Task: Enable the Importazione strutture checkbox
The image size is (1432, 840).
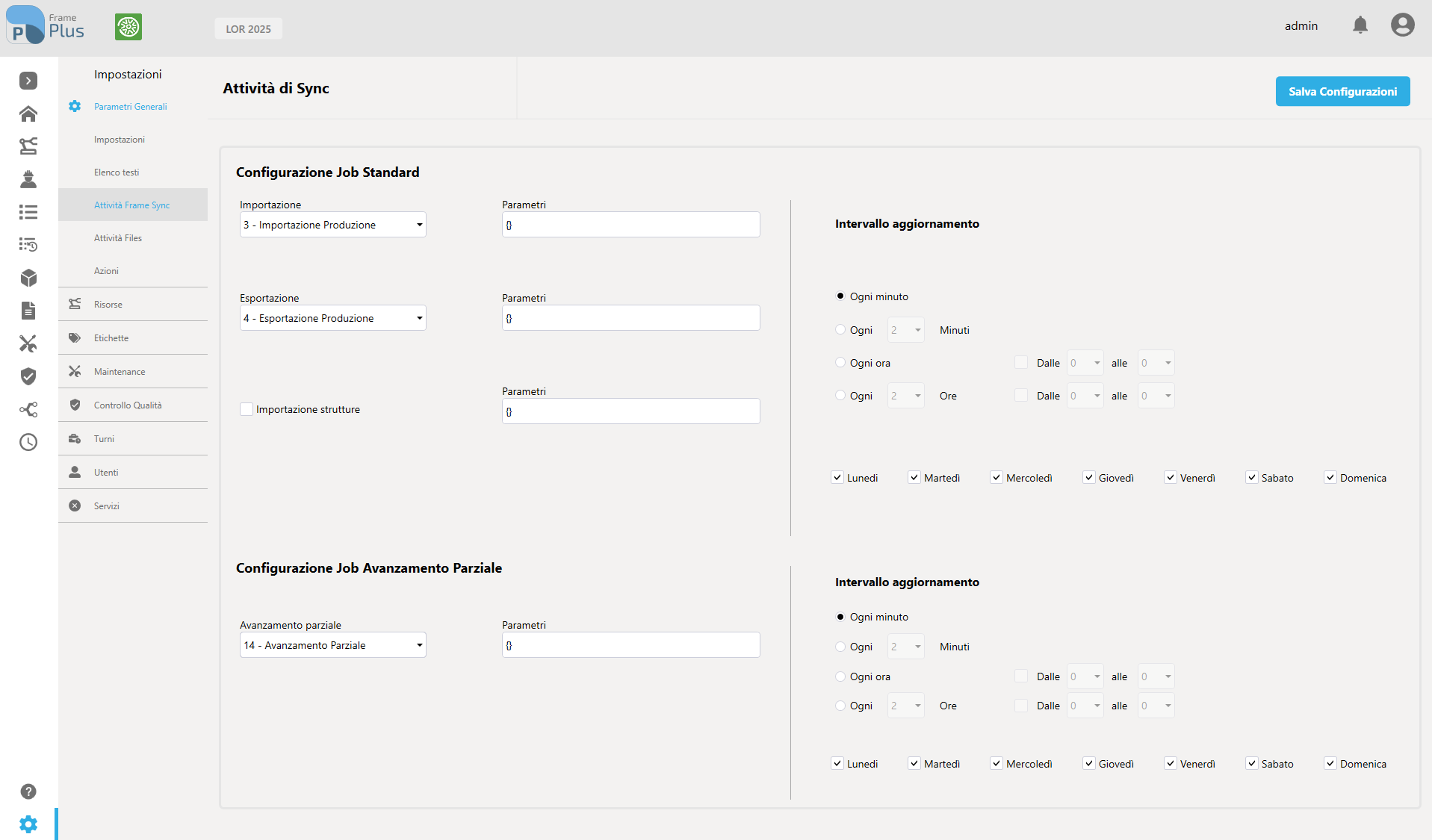Action: point(247,409)
